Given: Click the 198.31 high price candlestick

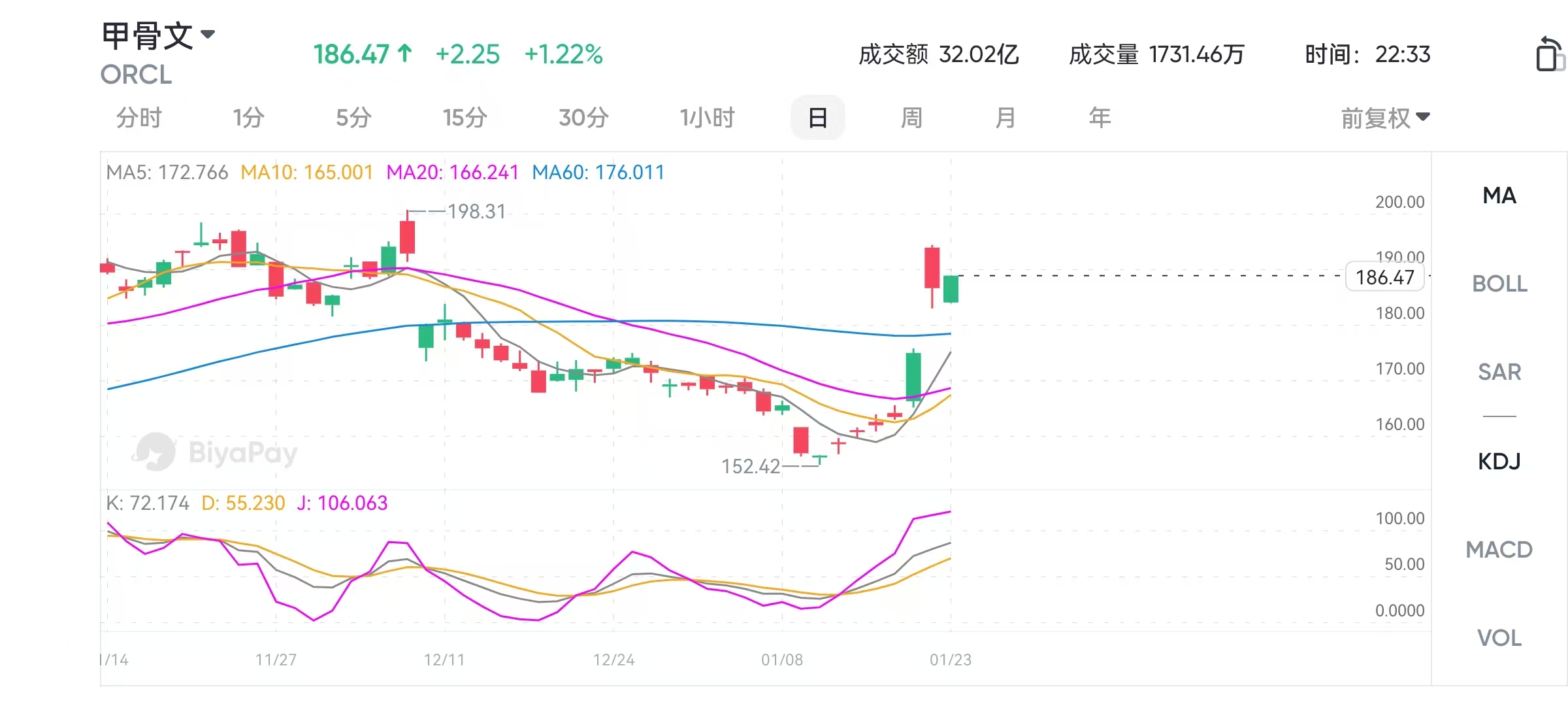Looking at the screenshot, I should point(408,237).
